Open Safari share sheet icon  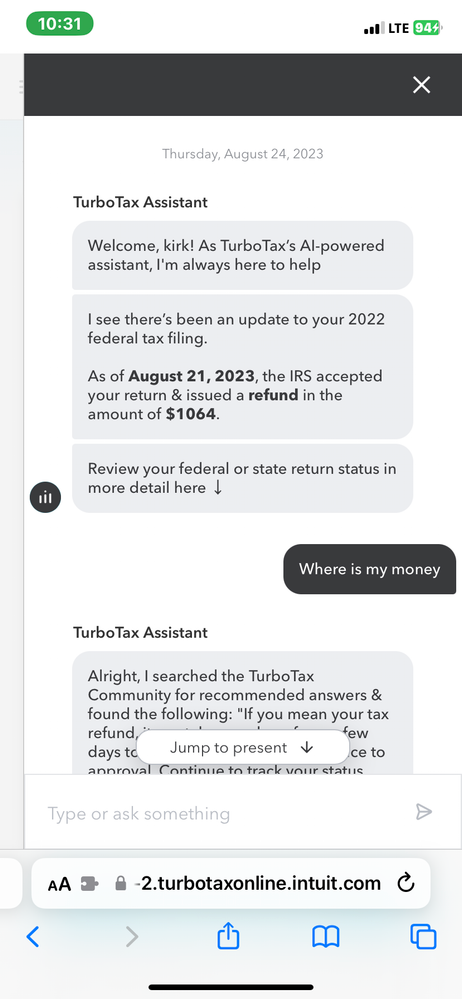(228, 936)
